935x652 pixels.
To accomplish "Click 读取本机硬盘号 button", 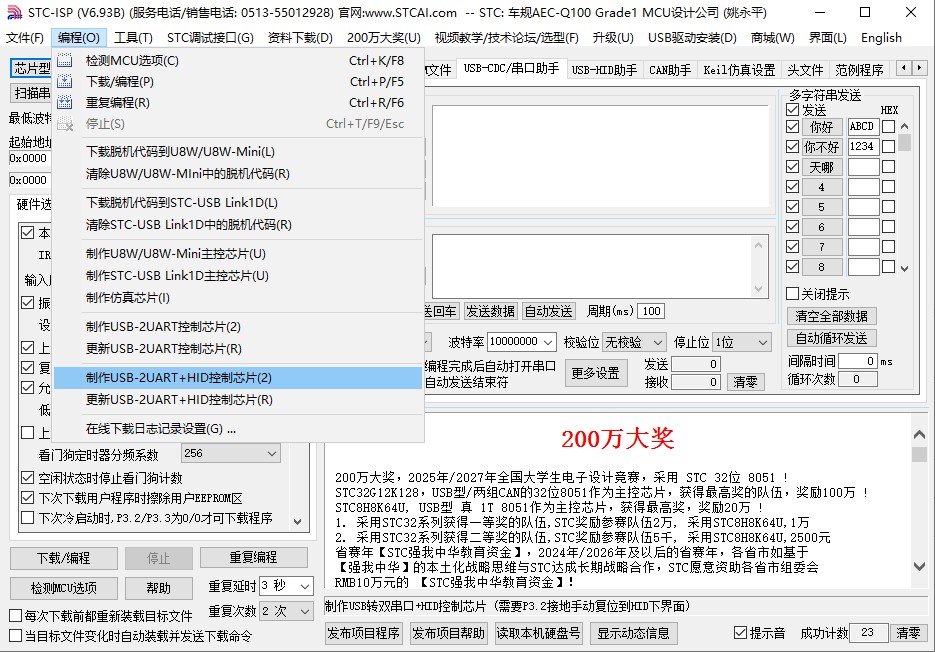I will [x=538, y=633].
